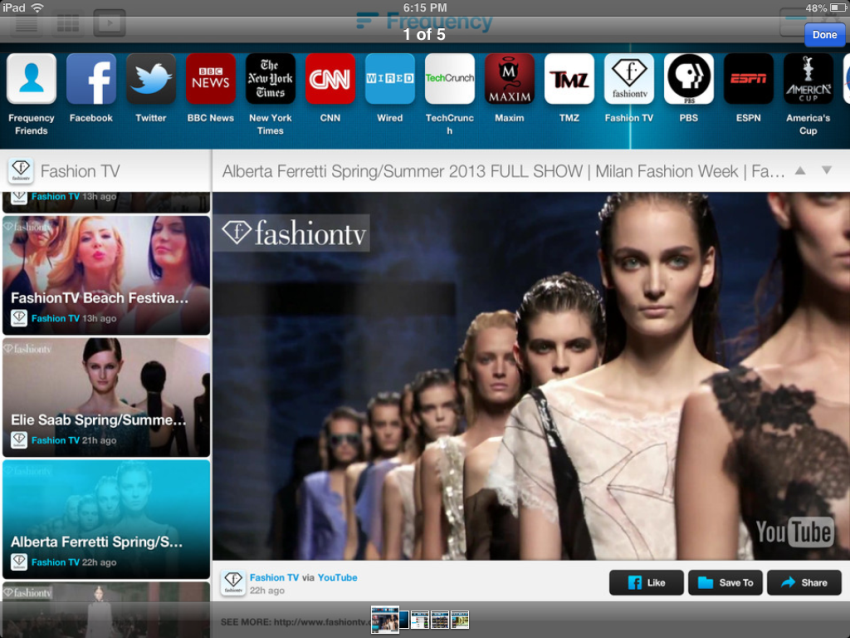Screen dimensions: 850x638
Task: Click the Fashion TV sidebar header logo
Action: click(x=21, y=171)
